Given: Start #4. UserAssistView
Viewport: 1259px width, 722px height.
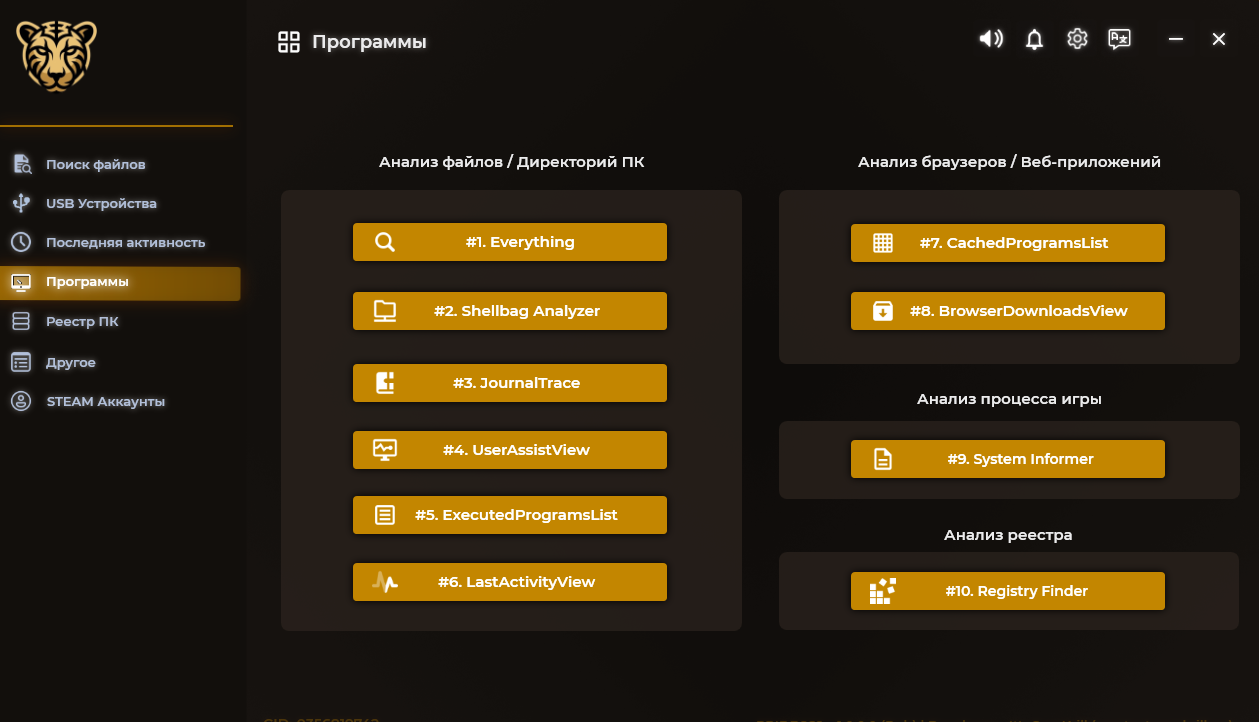Looking at the screenshot, I should pyautogui.click(x=509, y=450).
